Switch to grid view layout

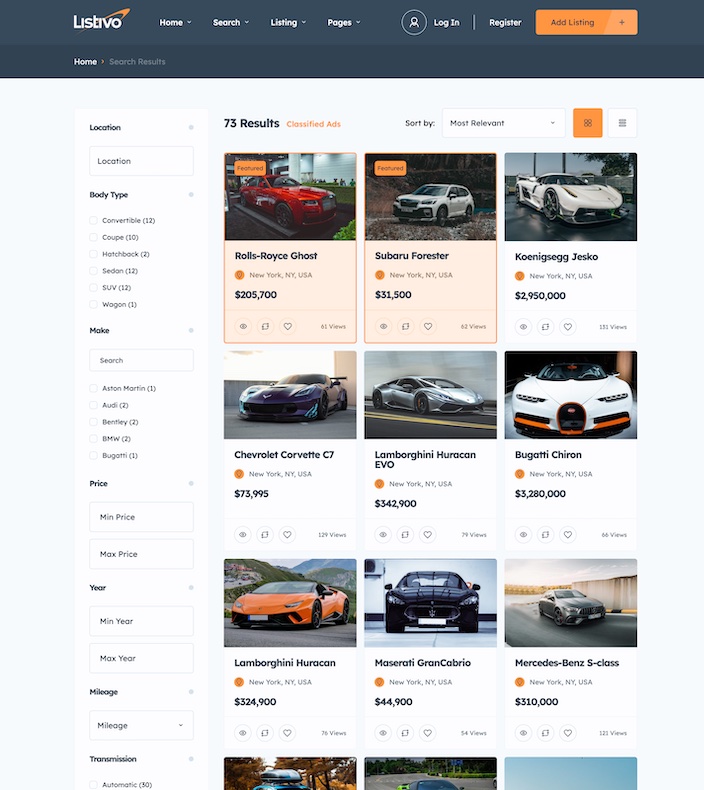588,123
